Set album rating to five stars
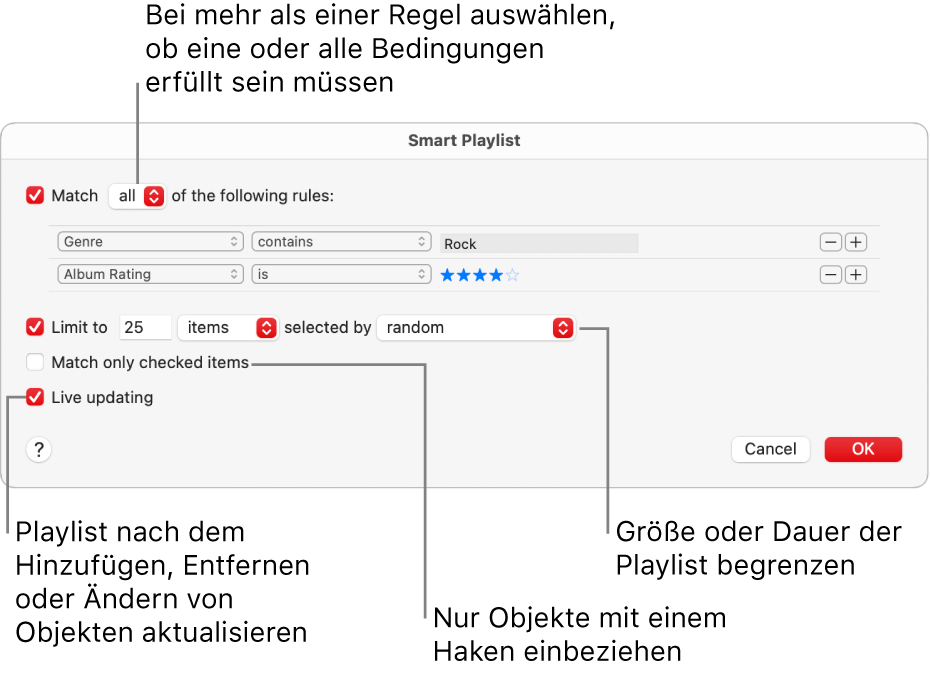Viewport: 931px width, 673px height. pos(513,275)
